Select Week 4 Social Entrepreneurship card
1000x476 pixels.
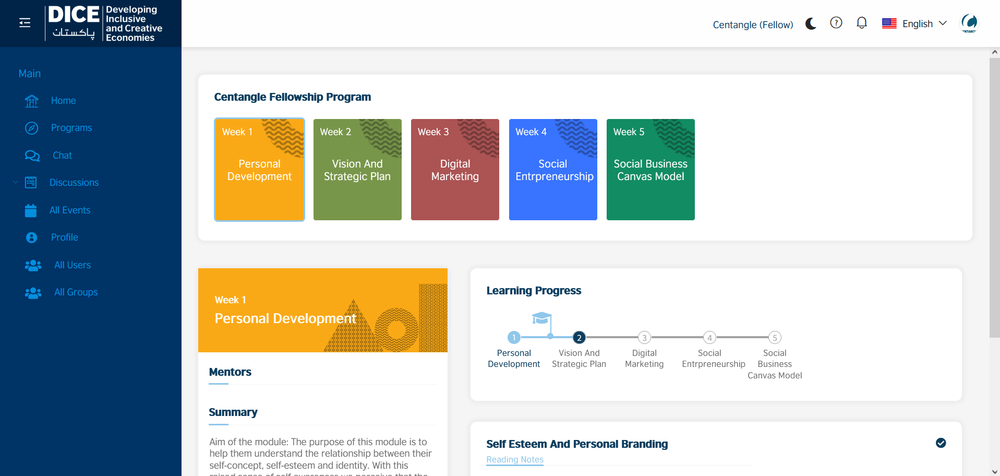(553, 170)
